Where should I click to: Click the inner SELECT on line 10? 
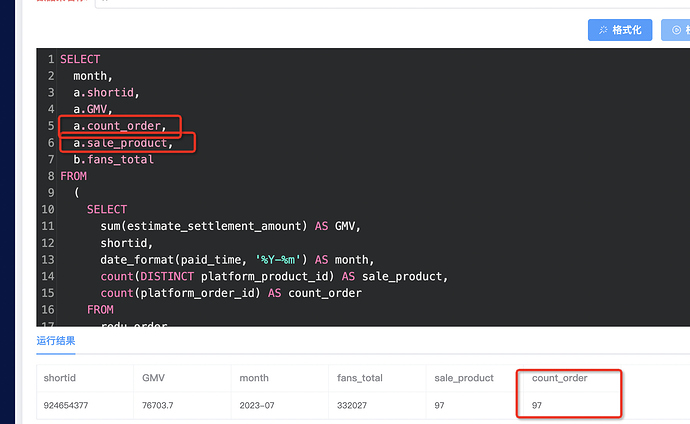coord(107,209)
